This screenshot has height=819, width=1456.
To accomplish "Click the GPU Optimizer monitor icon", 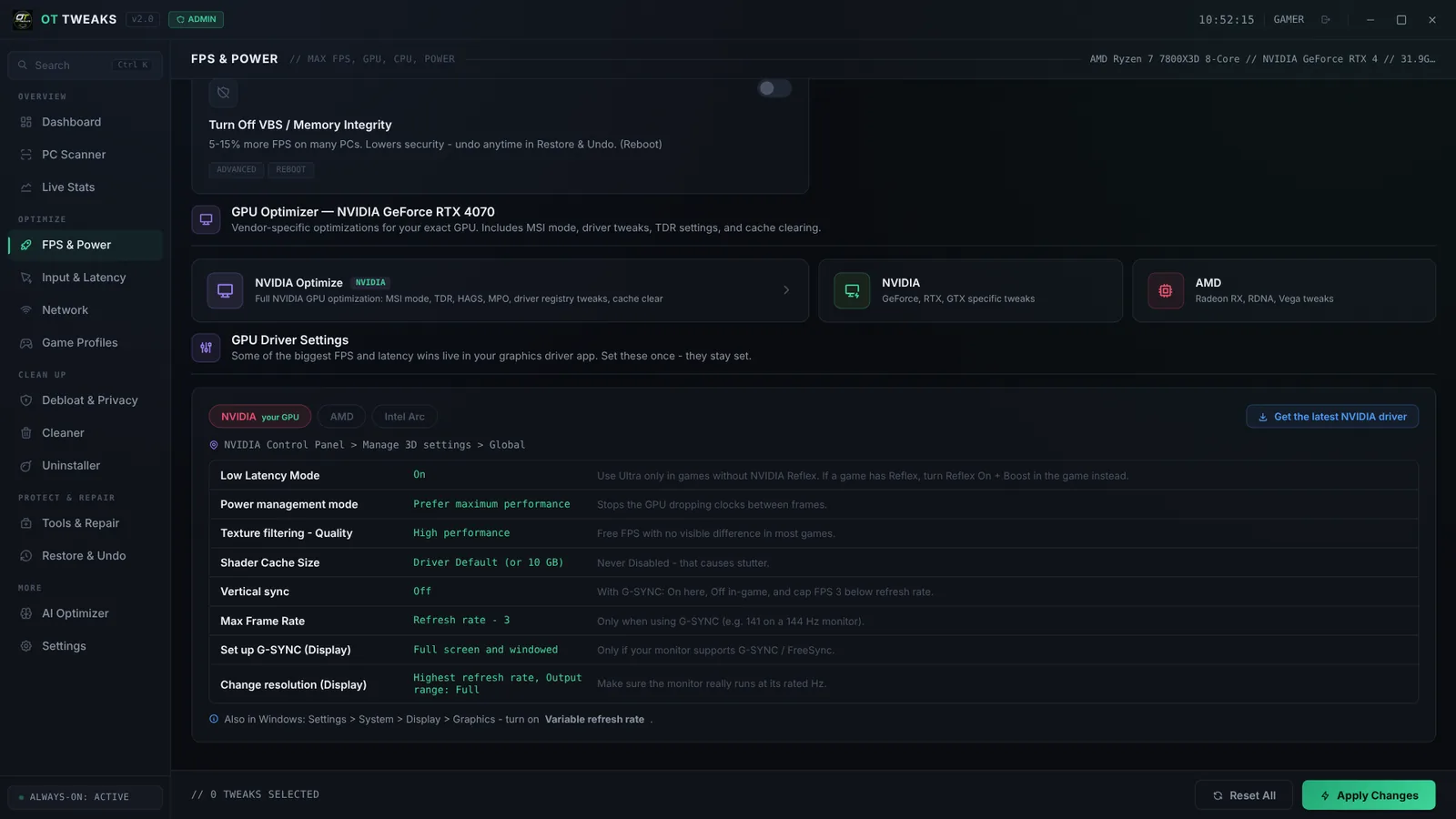I will [x=206, y=219].
